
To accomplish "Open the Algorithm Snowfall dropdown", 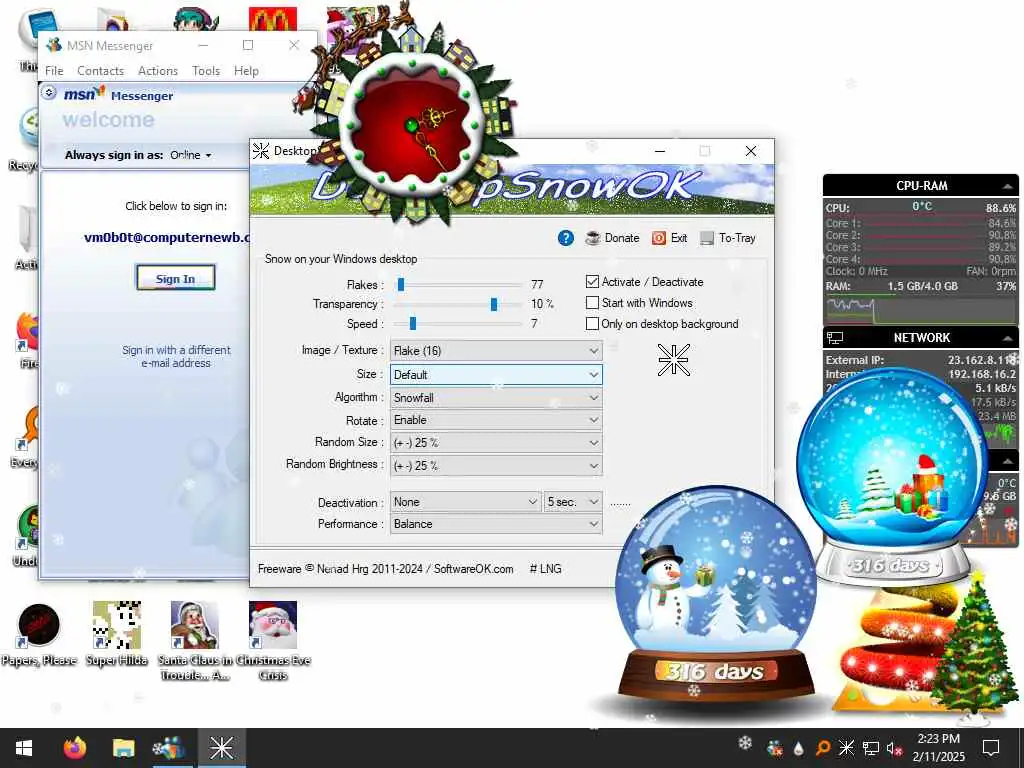I will pos(496,398).
